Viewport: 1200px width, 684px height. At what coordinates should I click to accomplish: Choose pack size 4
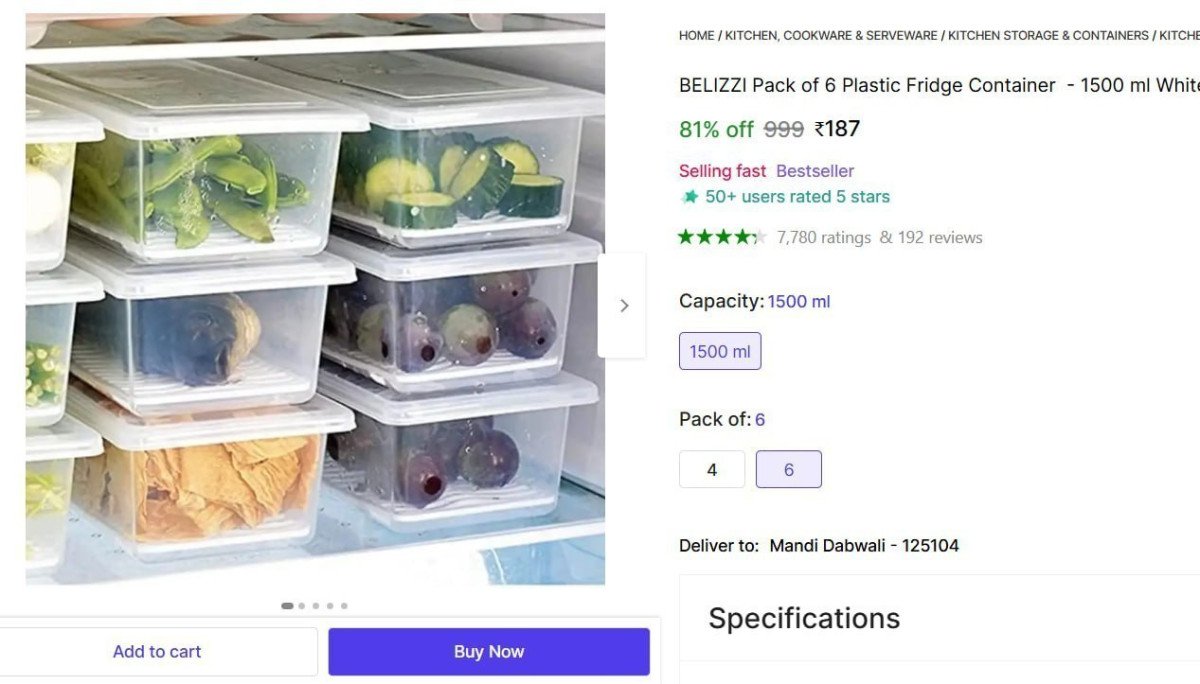coord(712,468)
